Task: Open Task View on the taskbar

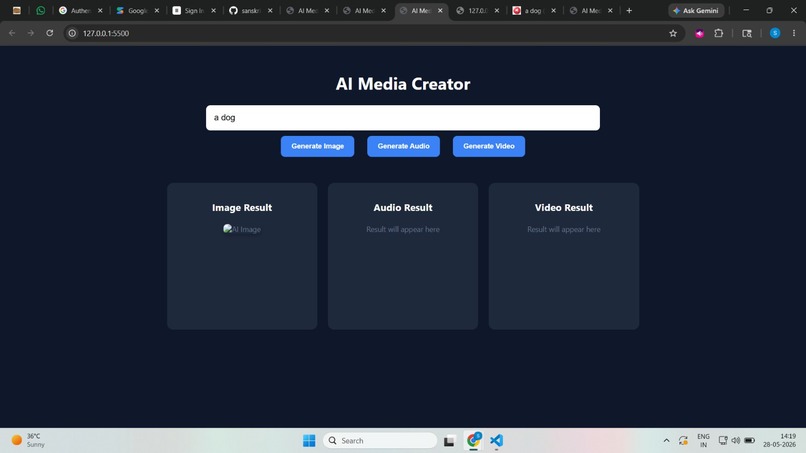Action: pyautogui.click(x=449, y=441)
